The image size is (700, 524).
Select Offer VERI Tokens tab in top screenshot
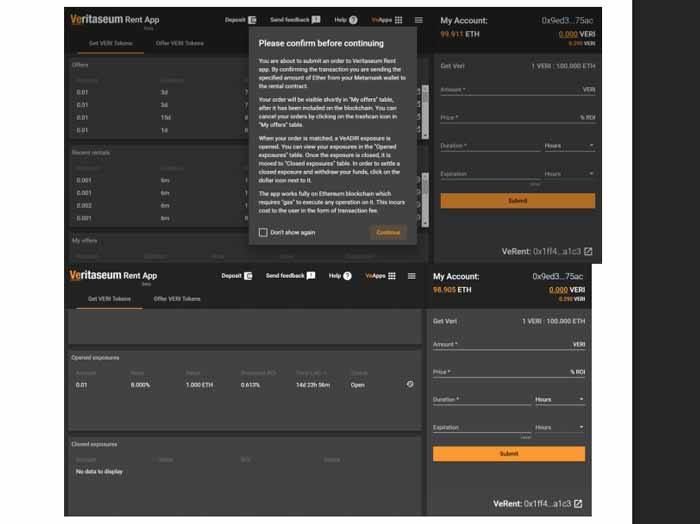point(180,43)
